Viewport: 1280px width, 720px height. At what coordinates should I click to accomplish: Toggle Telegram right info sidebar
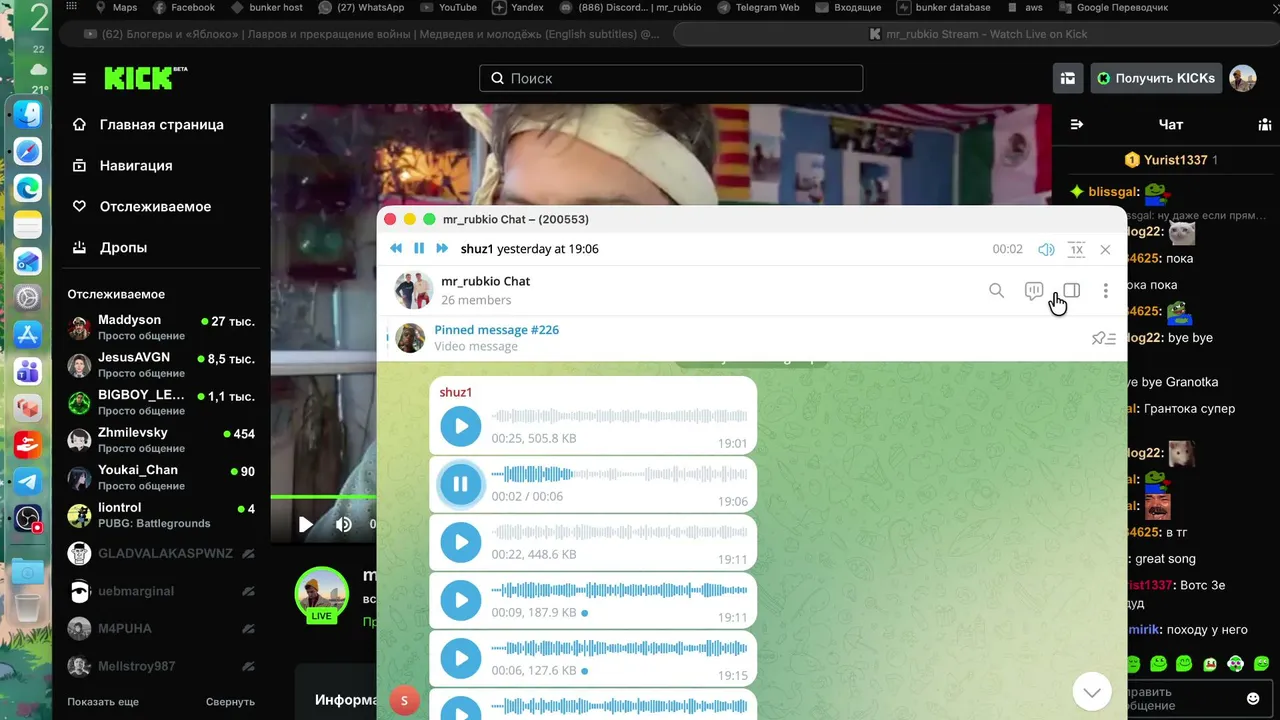click(1071, 290)
